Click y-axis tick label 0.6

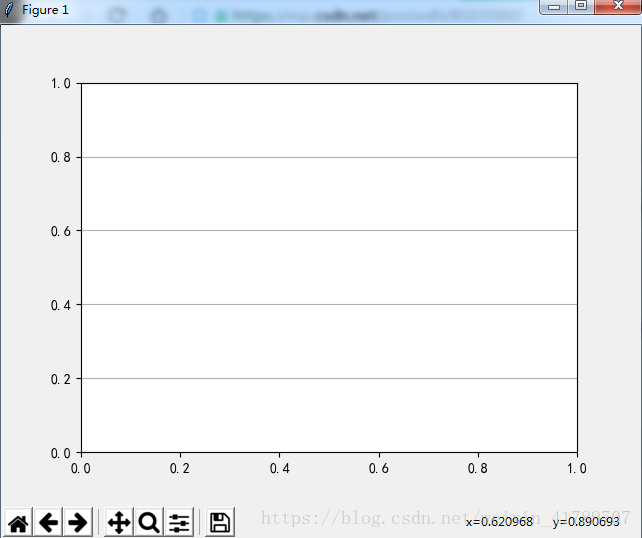click(61, 231)
